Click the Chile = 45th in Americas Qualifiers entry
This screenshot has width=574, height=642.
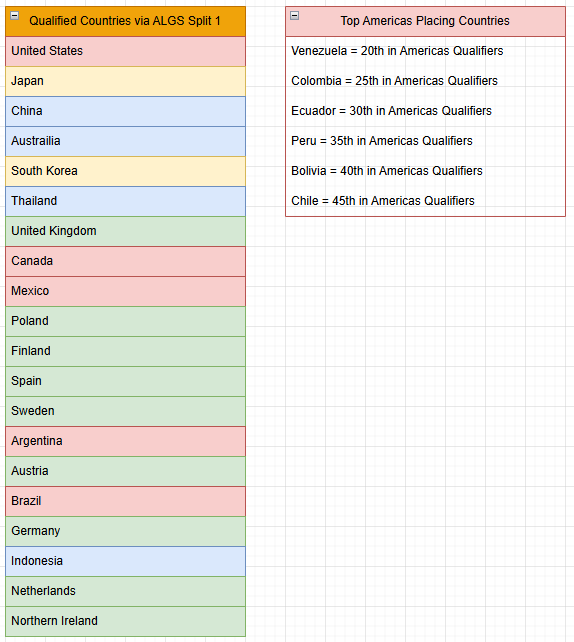tap(425, 201)
